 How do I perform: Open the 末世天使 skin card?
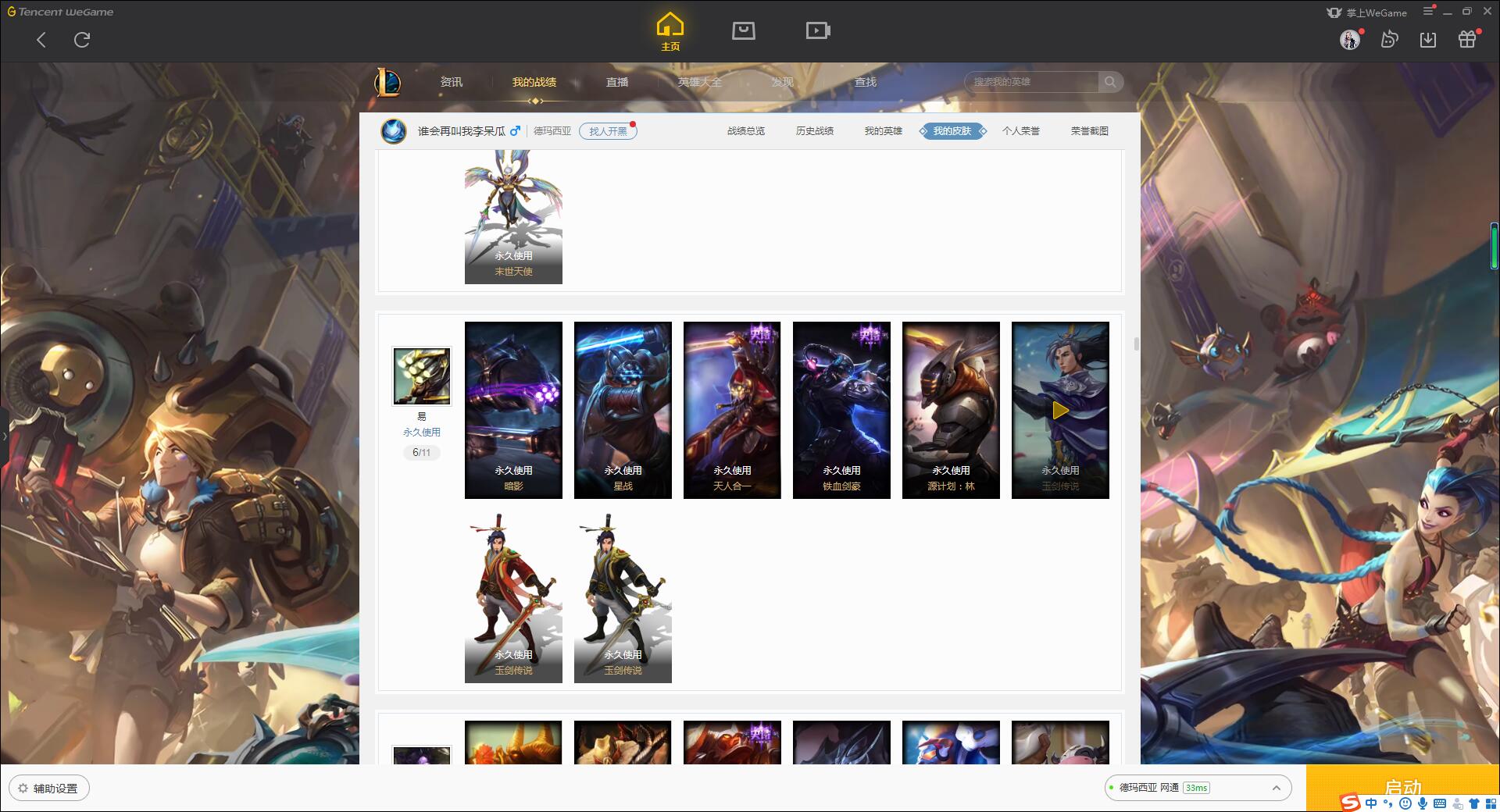point(513,217)
